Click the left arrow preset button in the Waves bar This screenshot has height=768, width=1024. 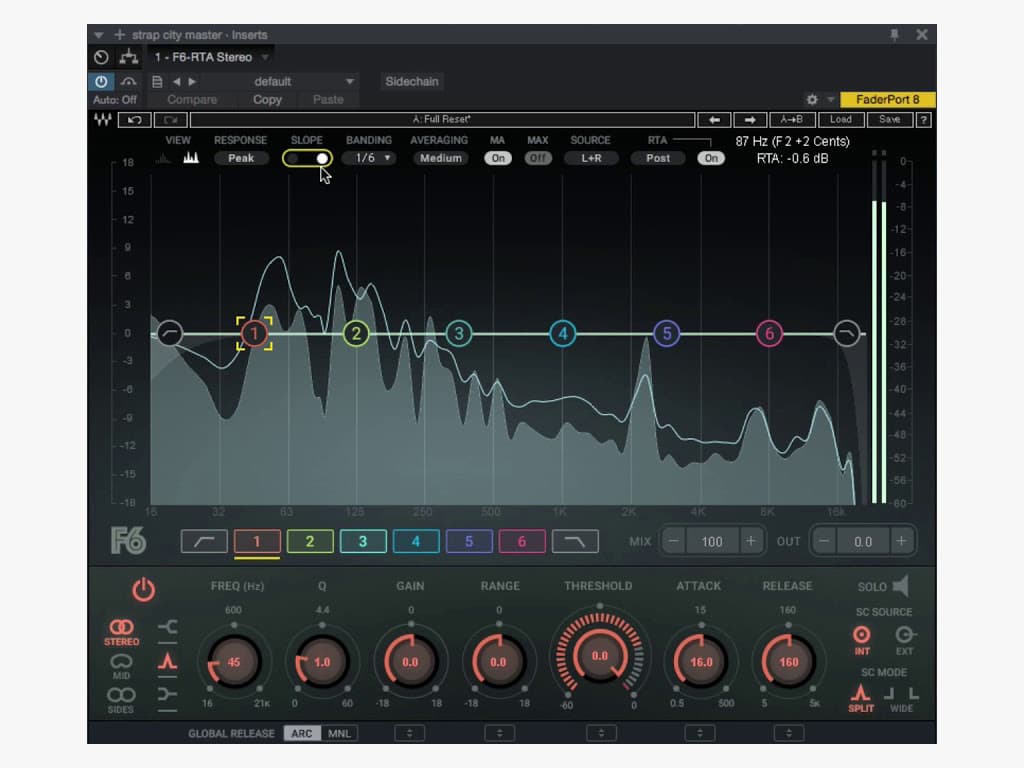click(x=714, y=120)
